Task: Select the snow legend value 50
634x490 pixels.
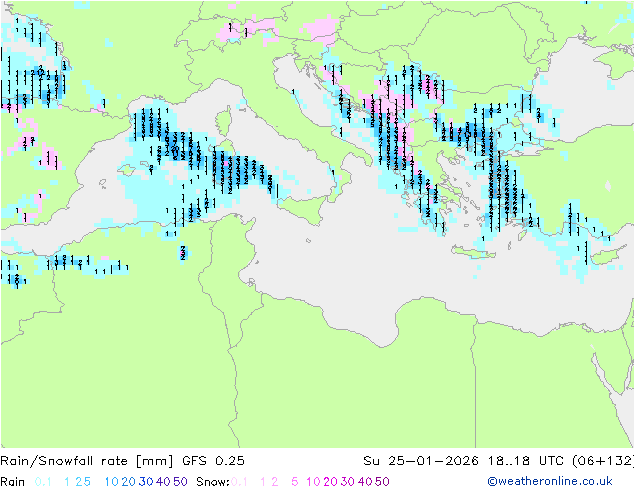Action: pos(382,482)
